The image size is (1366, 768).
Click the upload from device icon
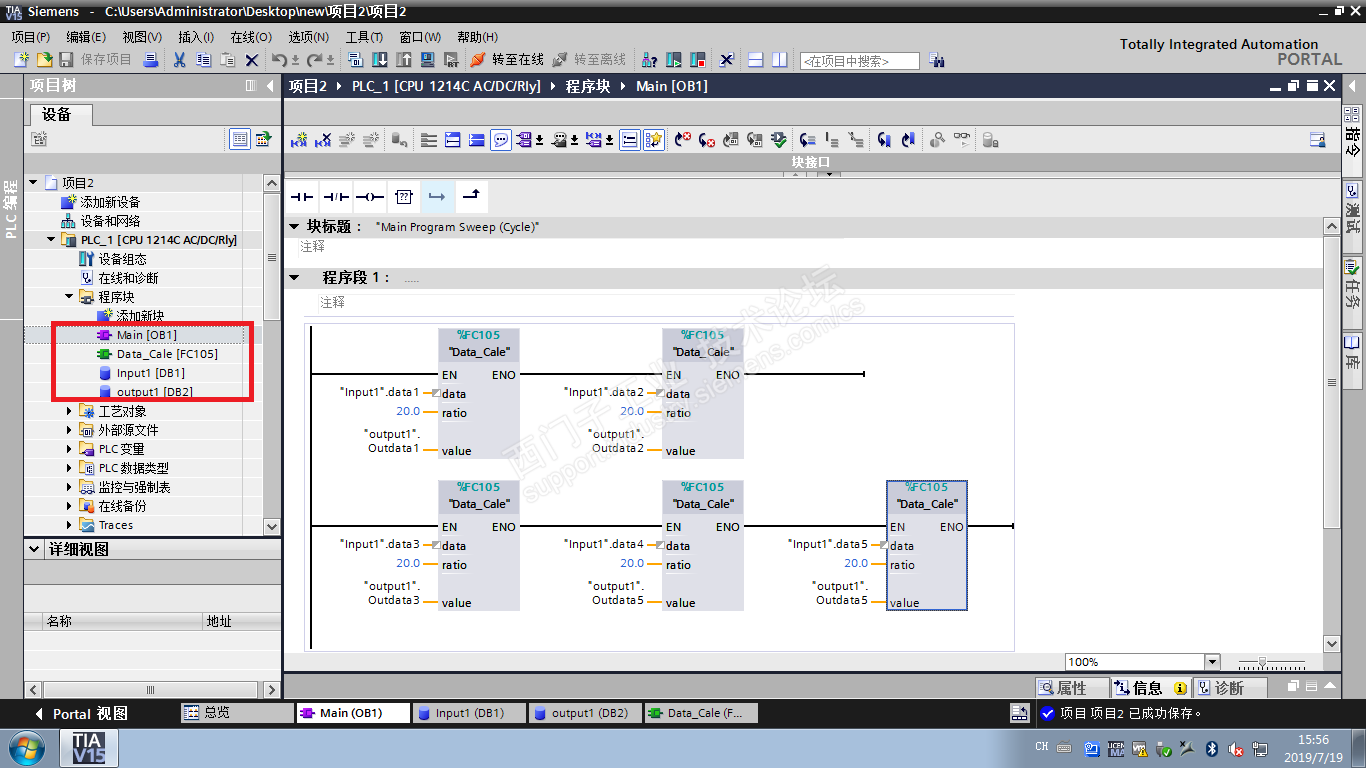(404, 60)
